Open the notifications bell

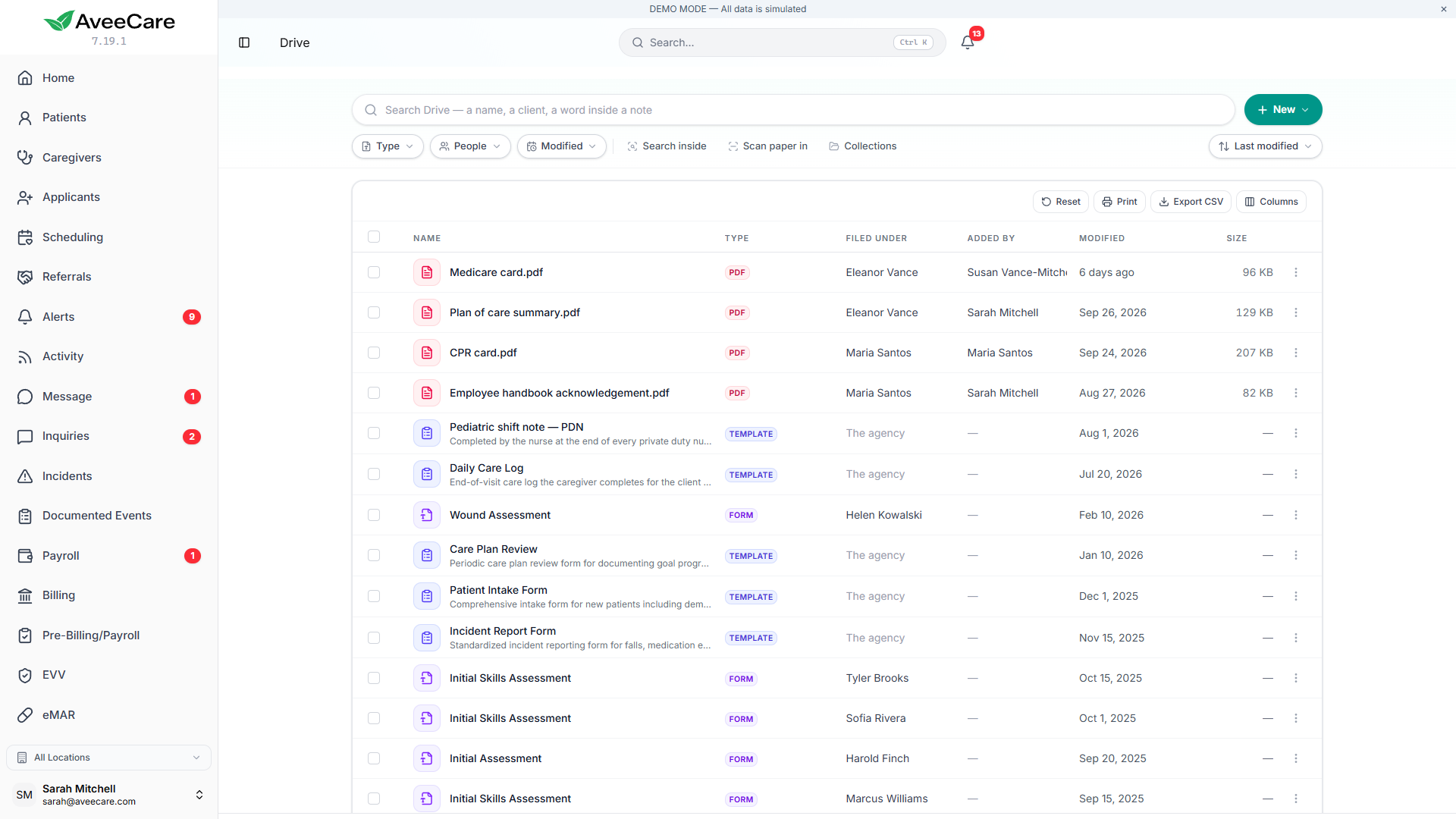968,42
